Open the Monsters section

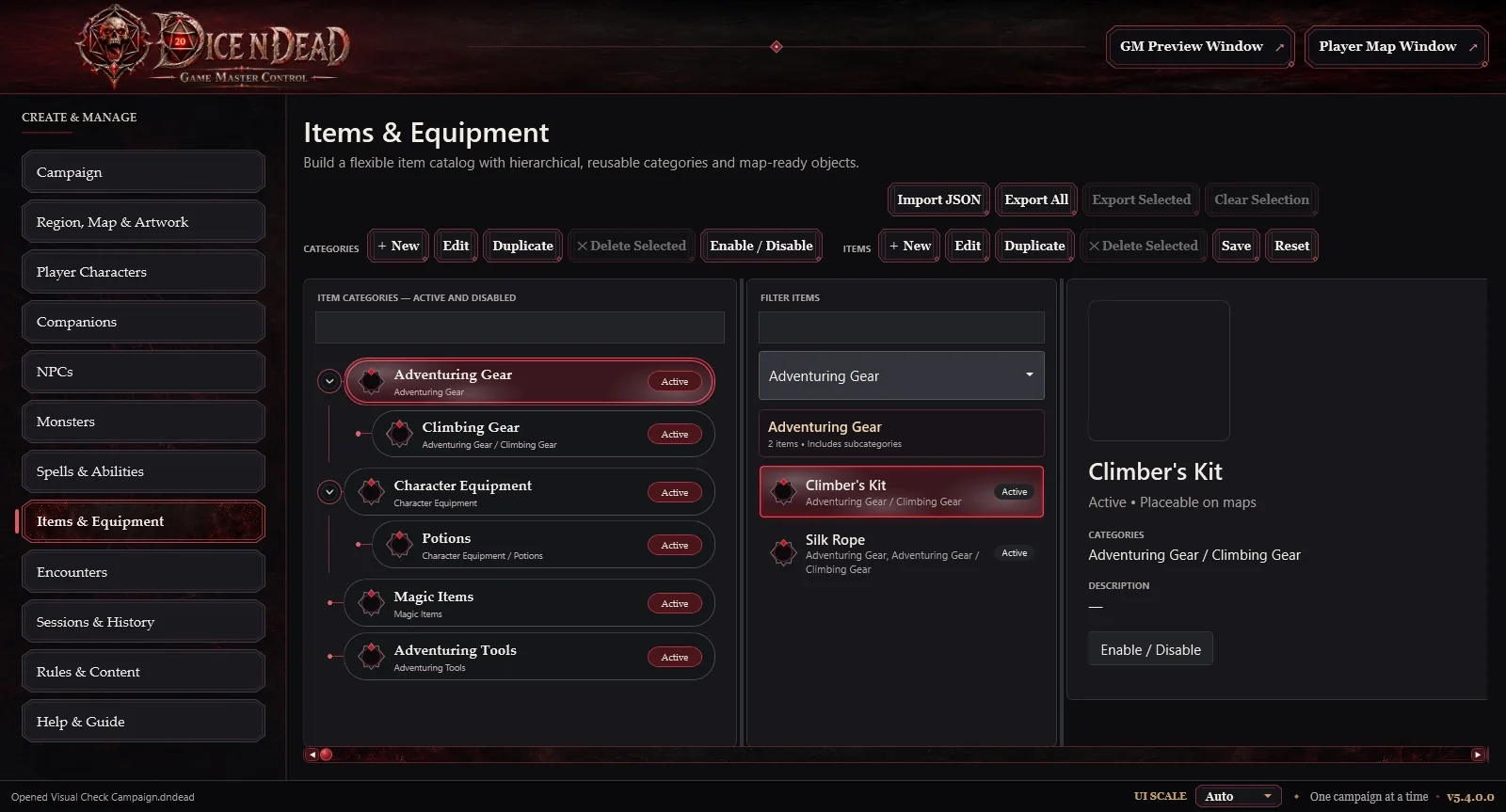(x=143, y=422)
